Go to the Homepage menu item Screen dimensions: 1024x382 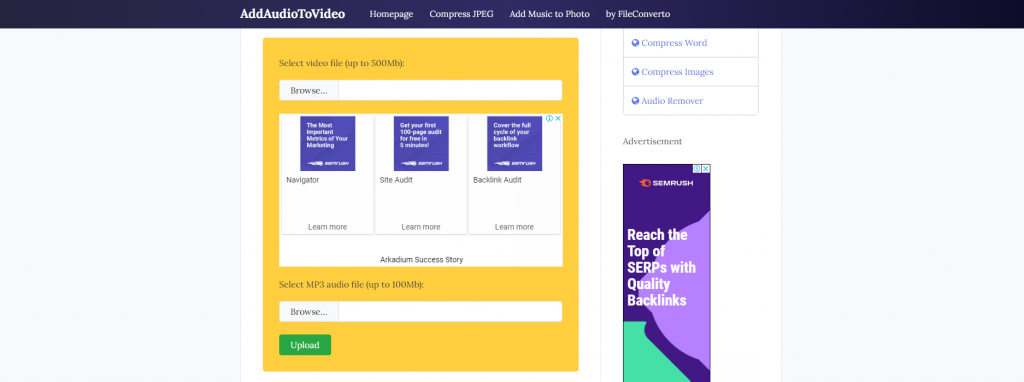pyautogui.click(x=391, y=14)
